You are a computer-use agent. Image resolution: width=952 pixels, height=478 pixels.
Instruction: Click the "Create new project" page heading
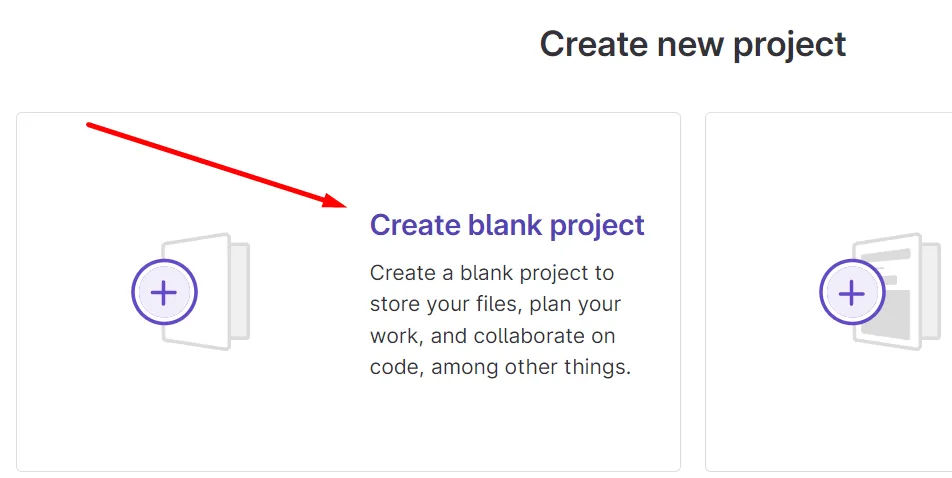(693, 44)
